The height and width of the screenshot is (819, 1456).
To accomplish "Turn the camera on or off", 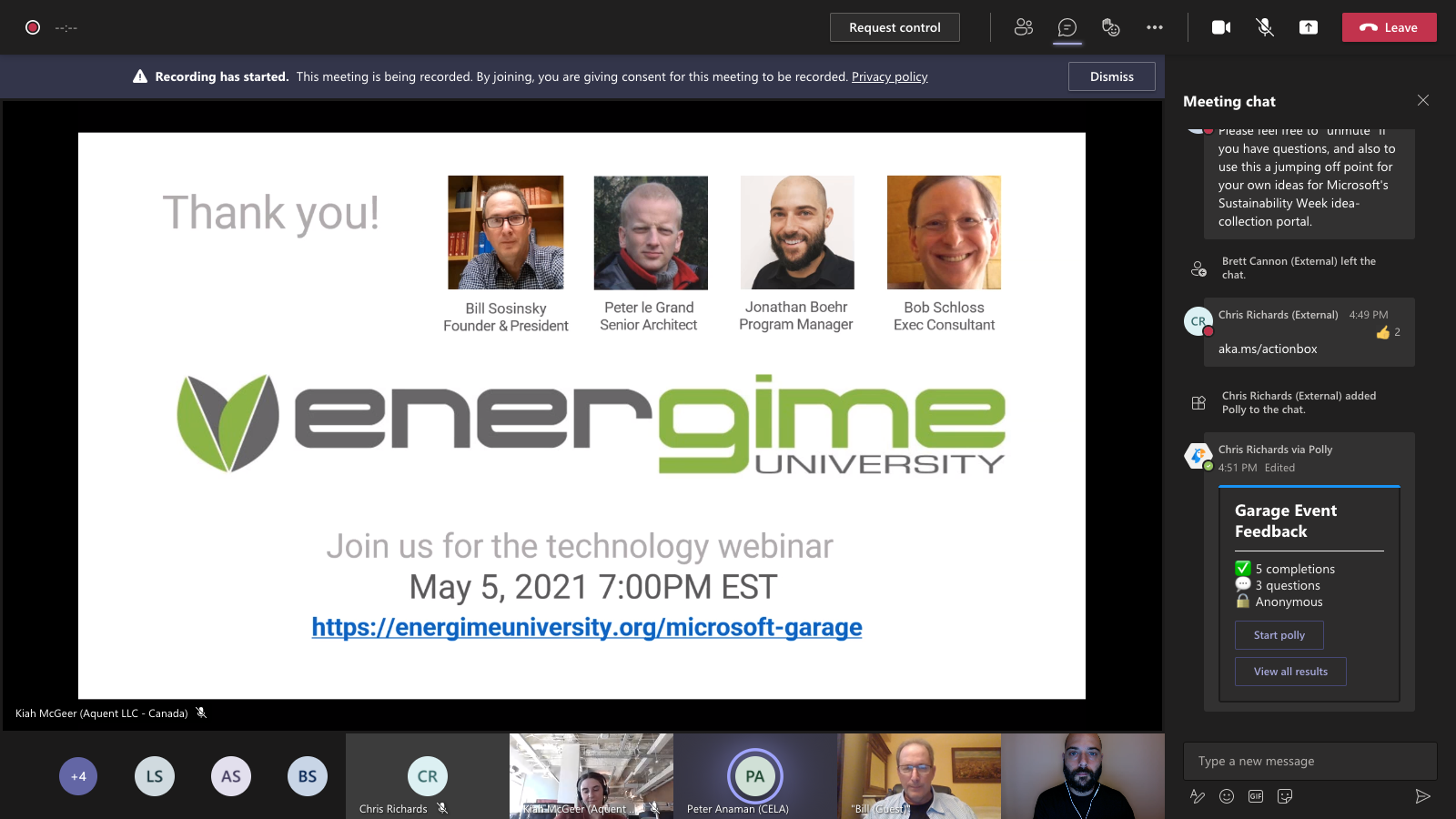I will pyautogui.click(x=1221, y=27).
